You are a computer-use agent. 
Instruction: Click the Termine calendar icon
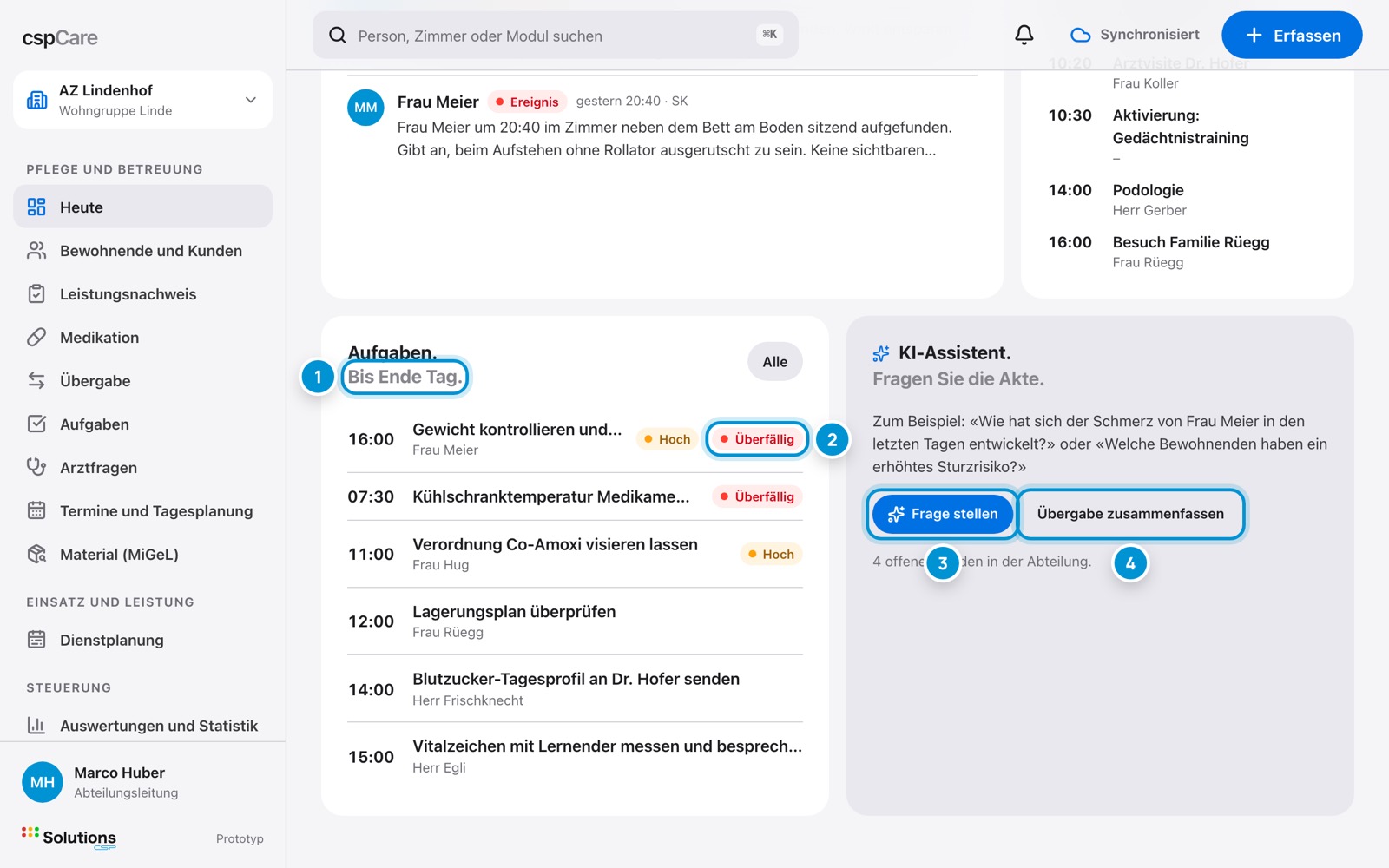point(36,510)
